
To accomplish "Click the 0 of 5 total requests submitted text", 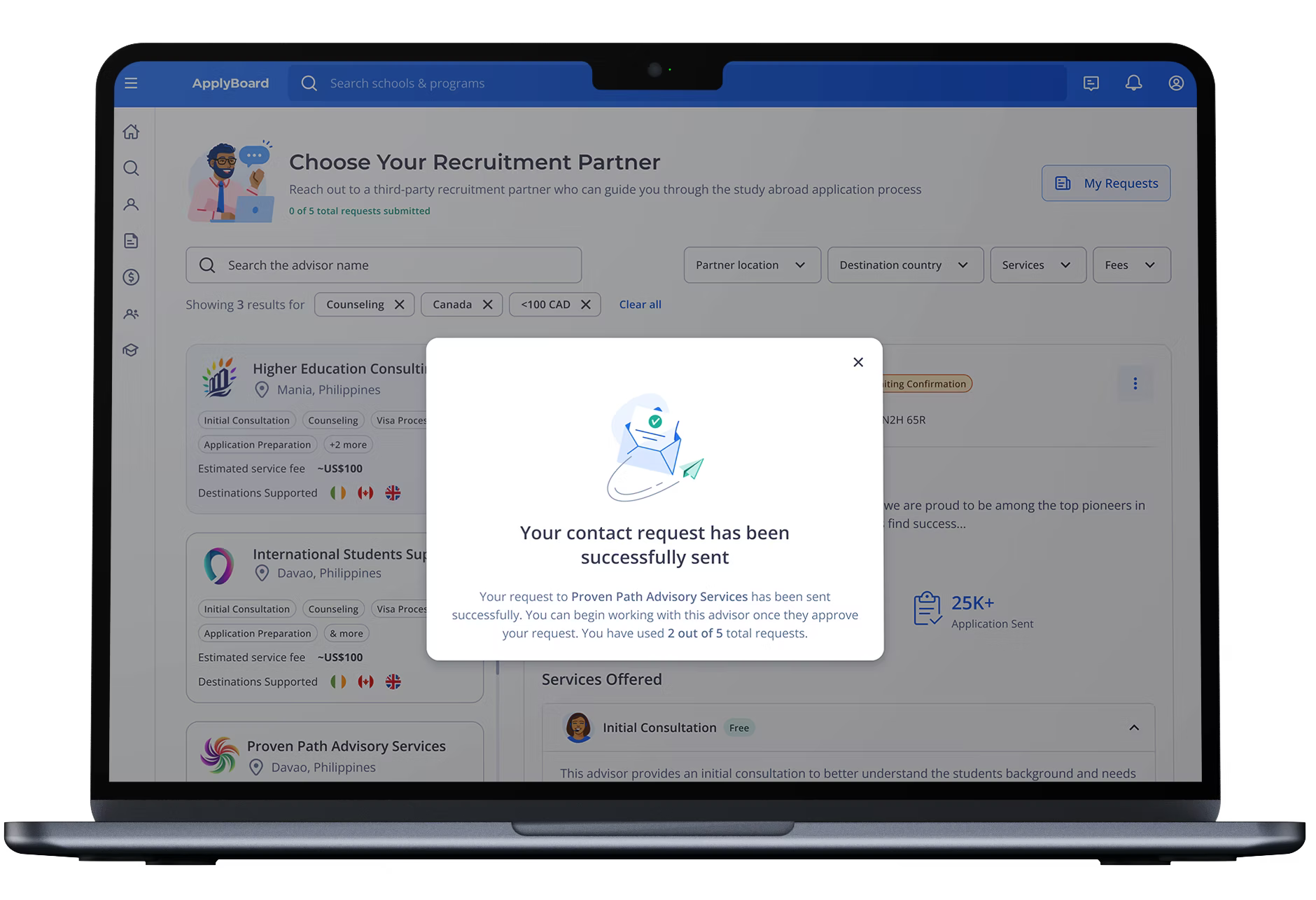I will click(360, 211).
